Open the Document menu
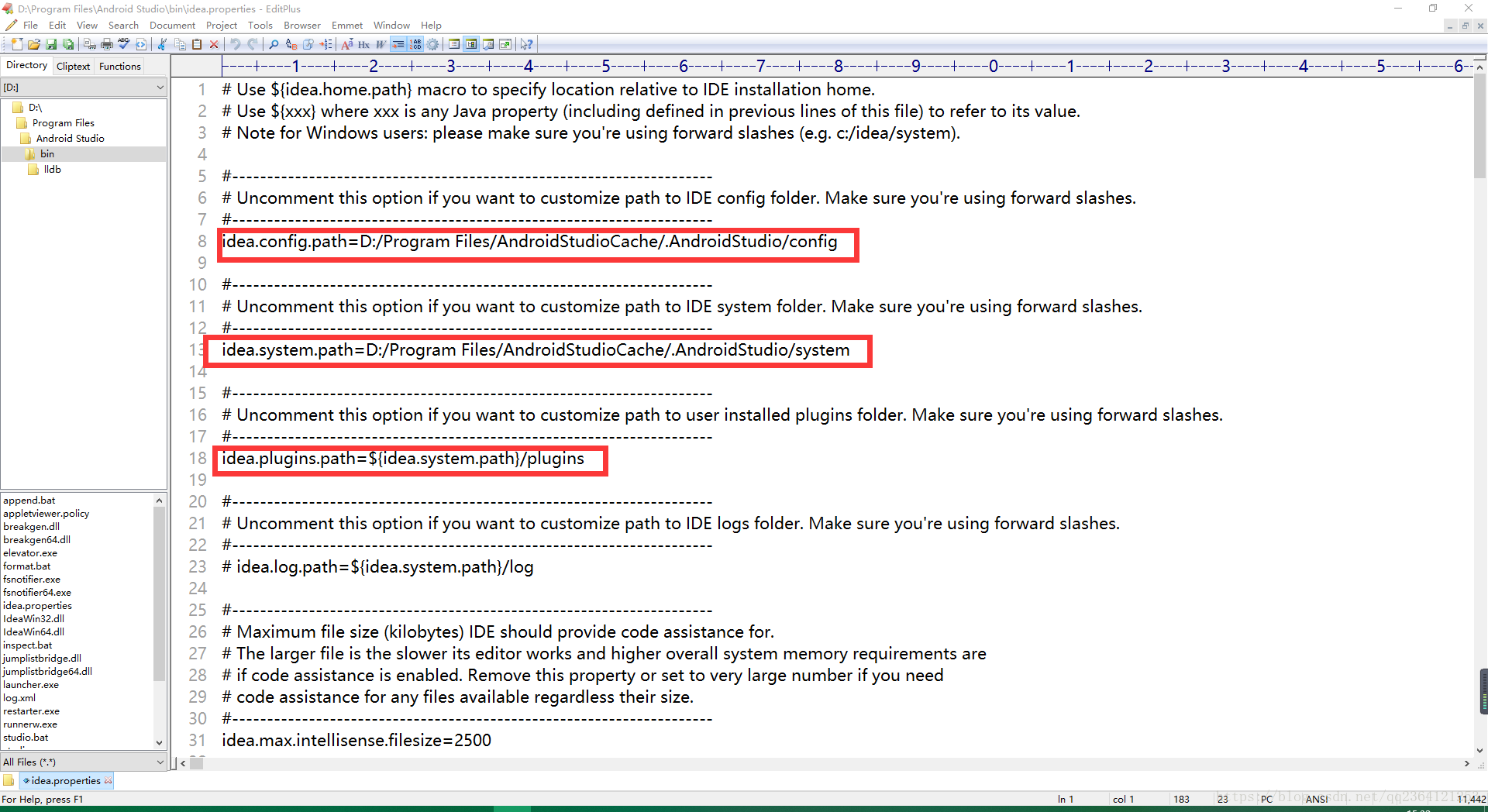This screenshot has height=812, width=1488. point(172,26)
